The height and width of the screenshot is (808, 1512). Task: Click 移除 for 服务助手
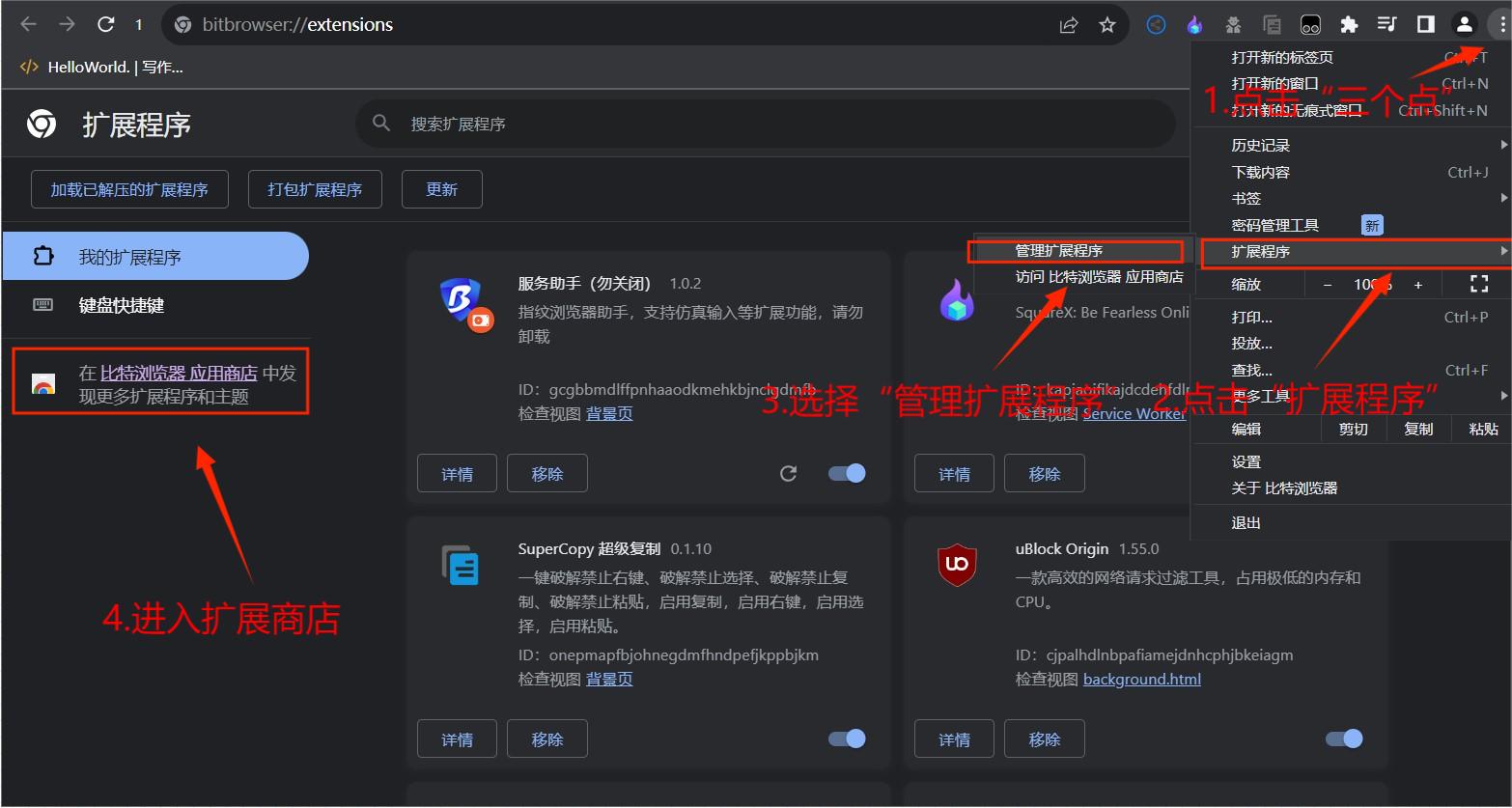[546, 473]
